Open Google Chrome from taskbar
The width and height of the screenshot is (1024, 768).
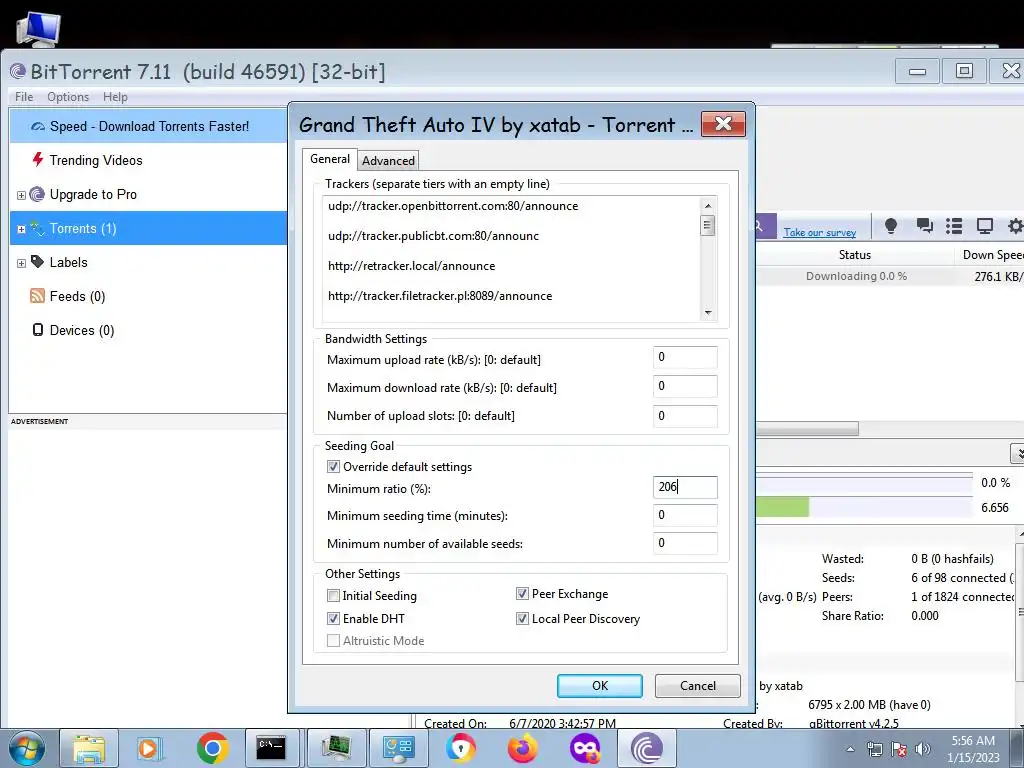pos(212,748)
